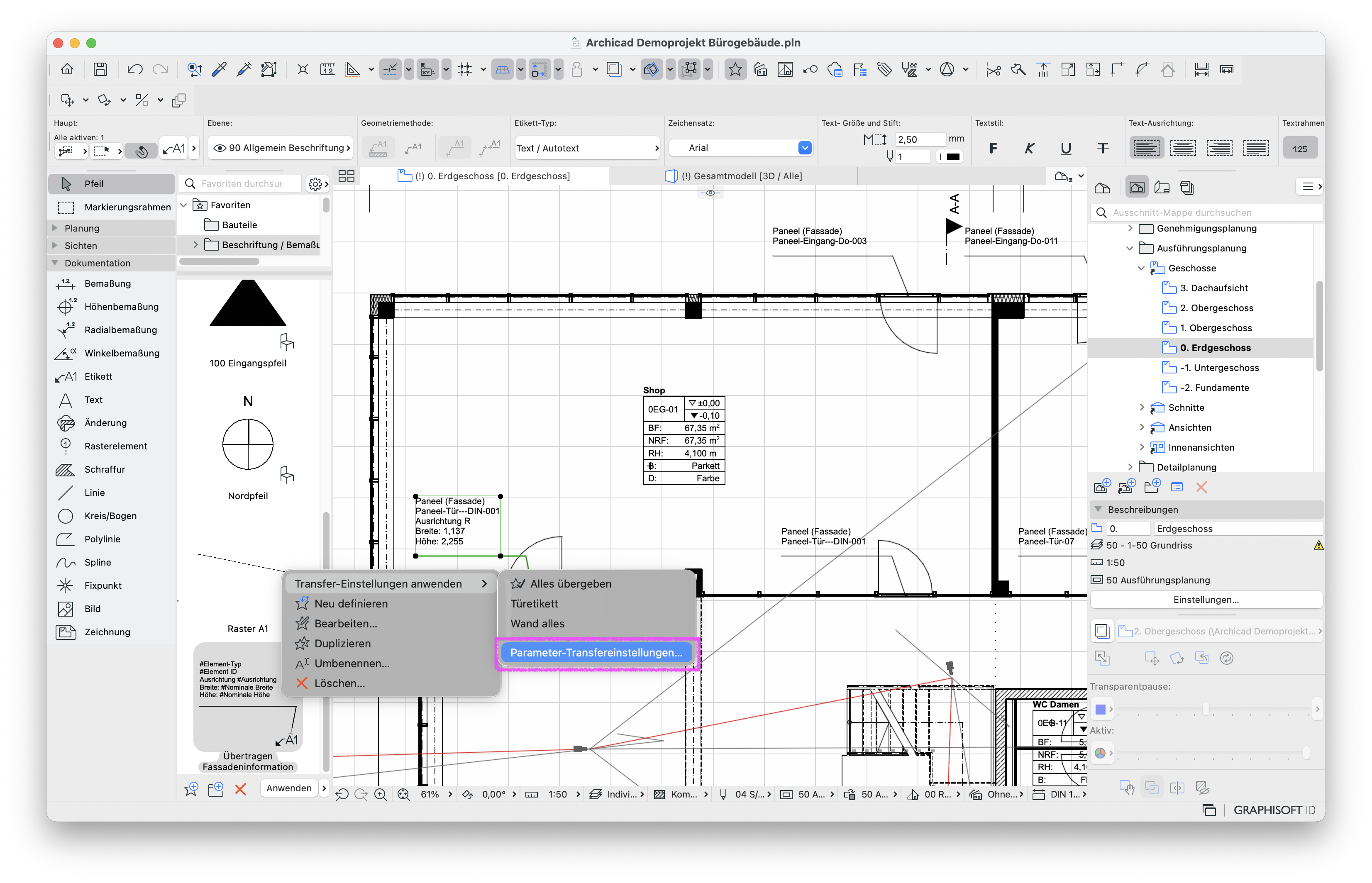Image resolution: width=1372 pixels, height=883 pixels.
Task: Choose Türetikett from submenu
Action: click(x=597, y=604)
